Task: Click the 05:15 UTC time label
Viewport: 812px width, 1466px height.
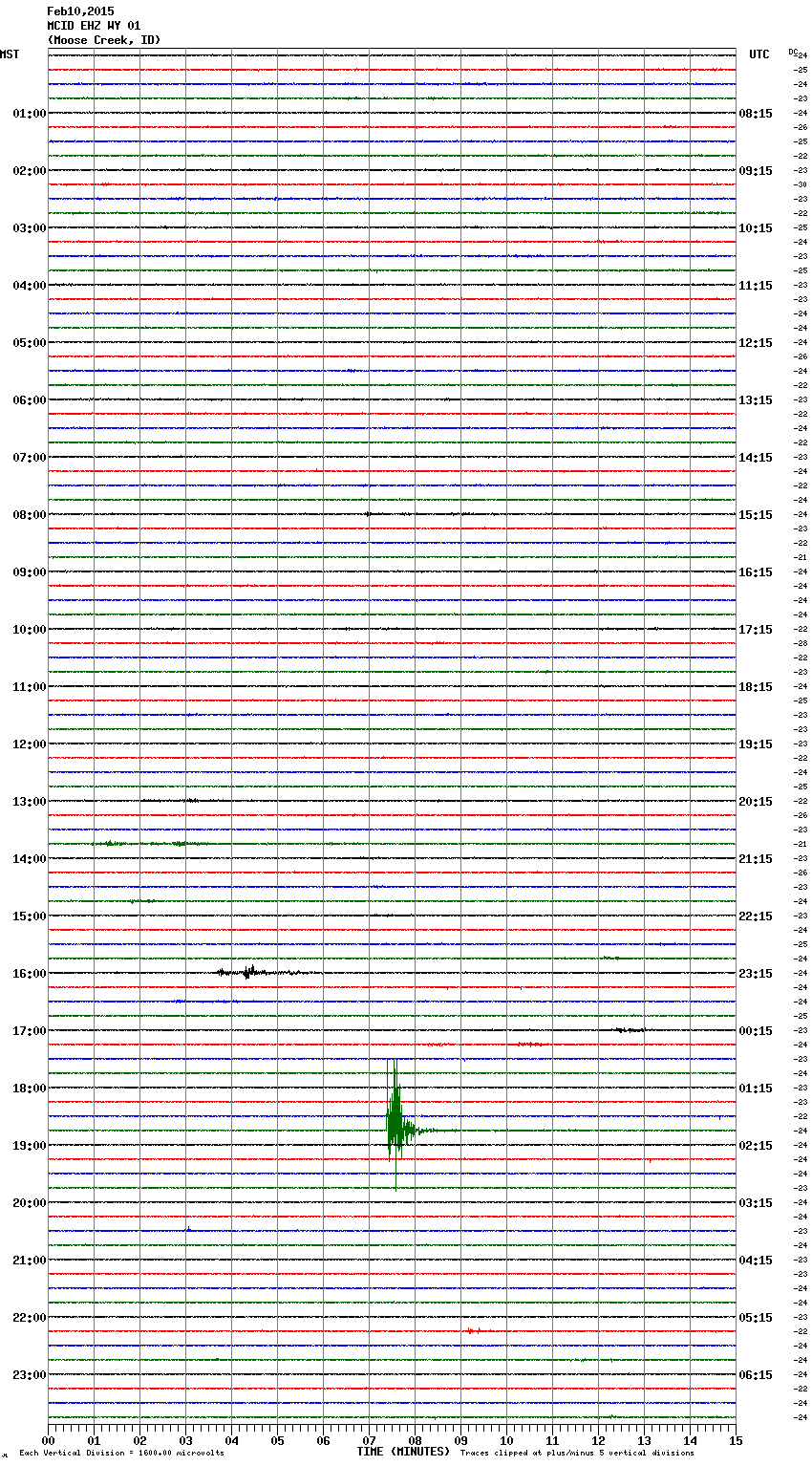Action: click(756, 1318)
